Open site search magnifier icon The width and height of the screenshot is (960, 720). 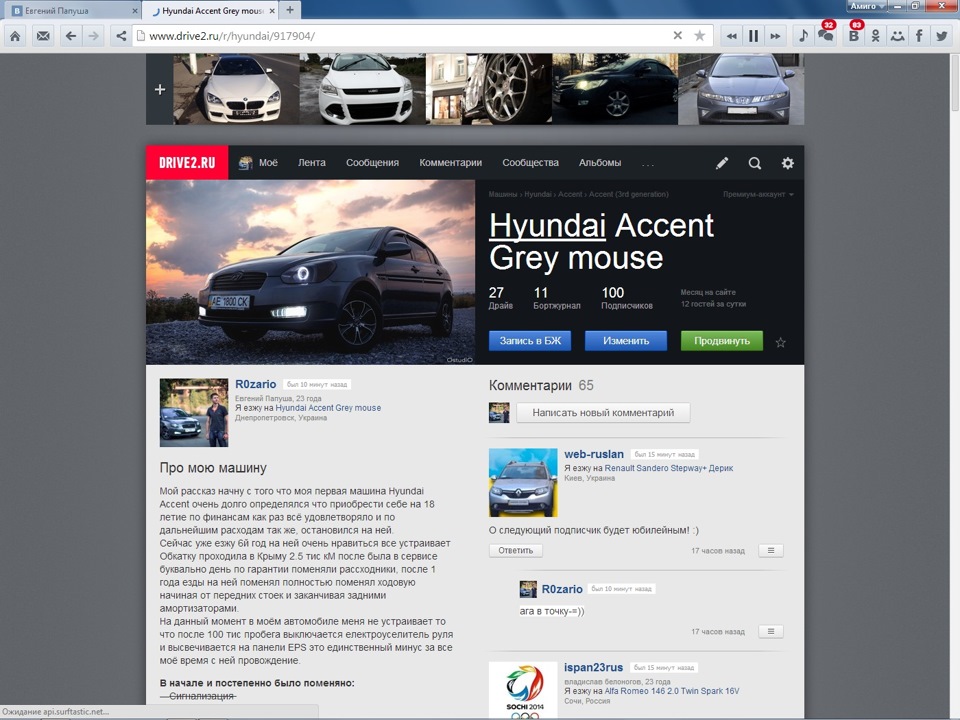(755, 163)
